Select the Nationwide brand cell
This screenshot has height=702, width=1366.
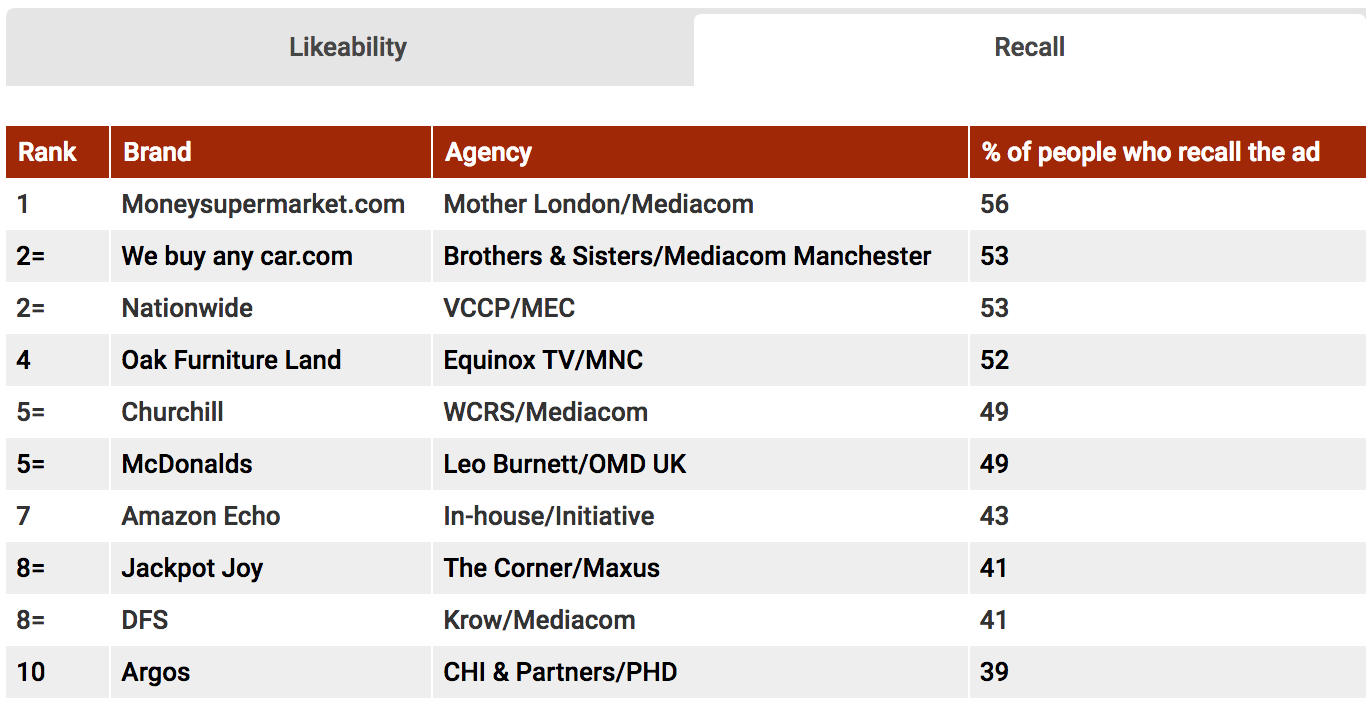[x=271, y=308]
